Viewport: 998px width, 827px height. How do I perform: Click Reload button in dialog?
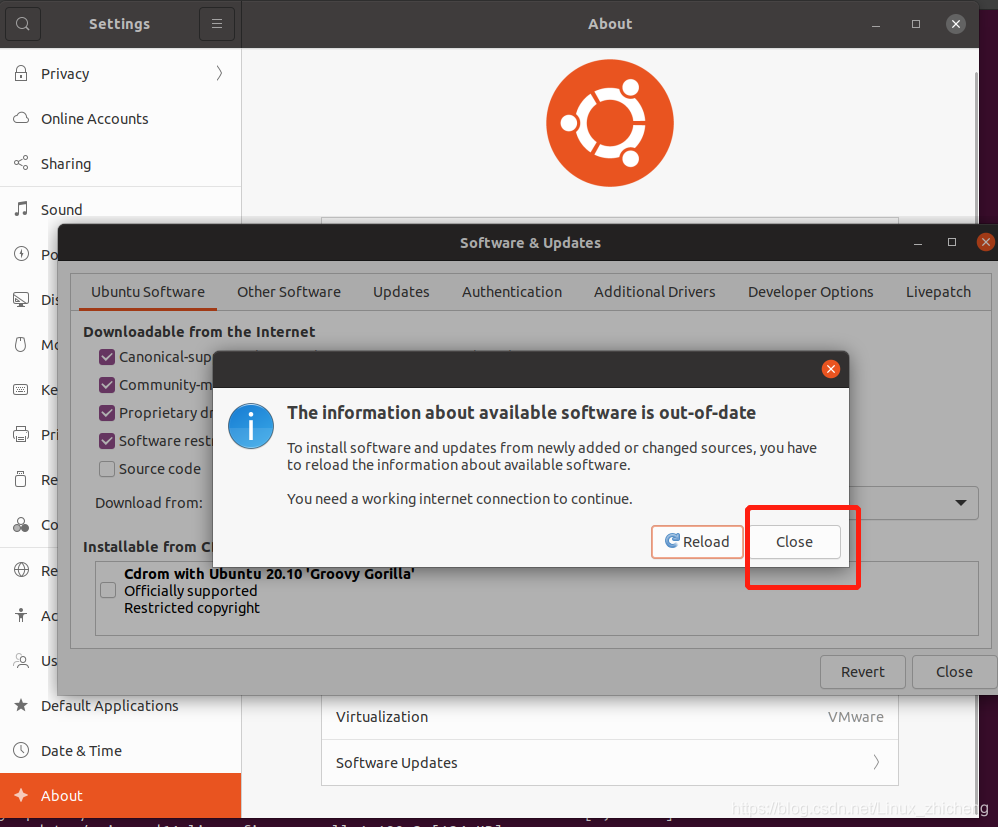[697, 542]
